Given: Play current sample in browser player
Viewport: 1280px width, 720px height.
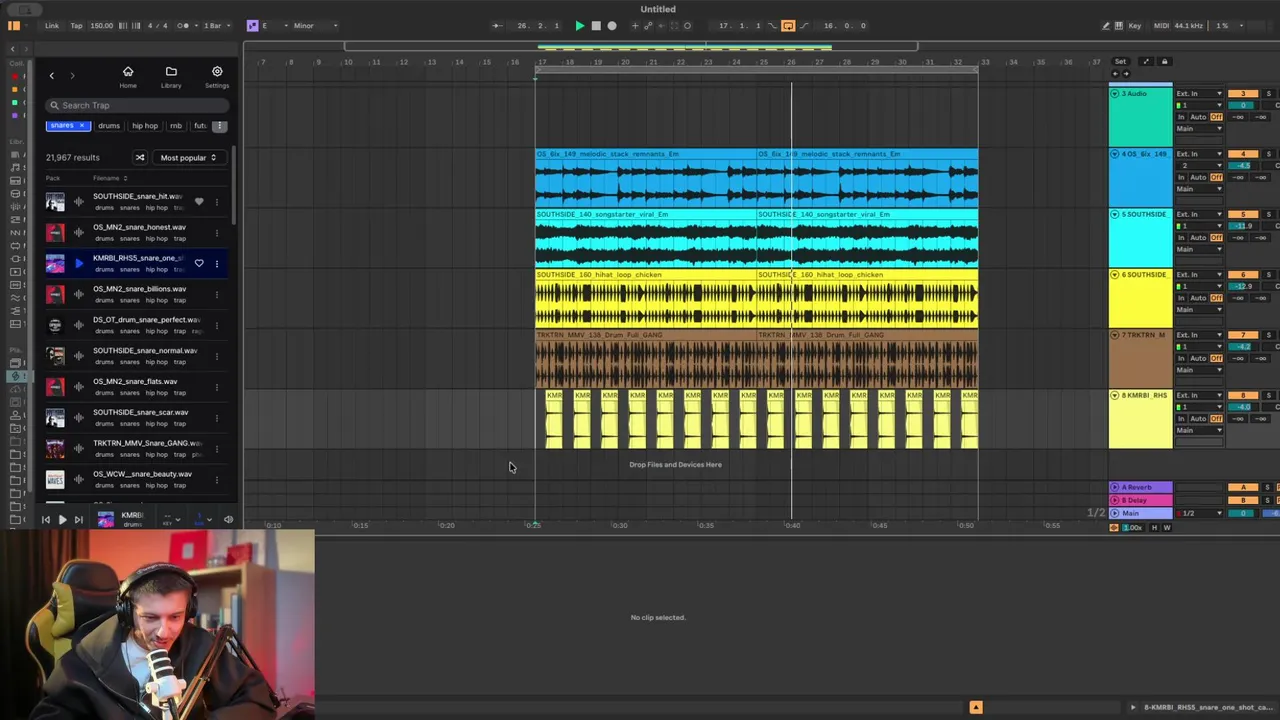Looking at the screenshot, I should [x=62, y=519].
